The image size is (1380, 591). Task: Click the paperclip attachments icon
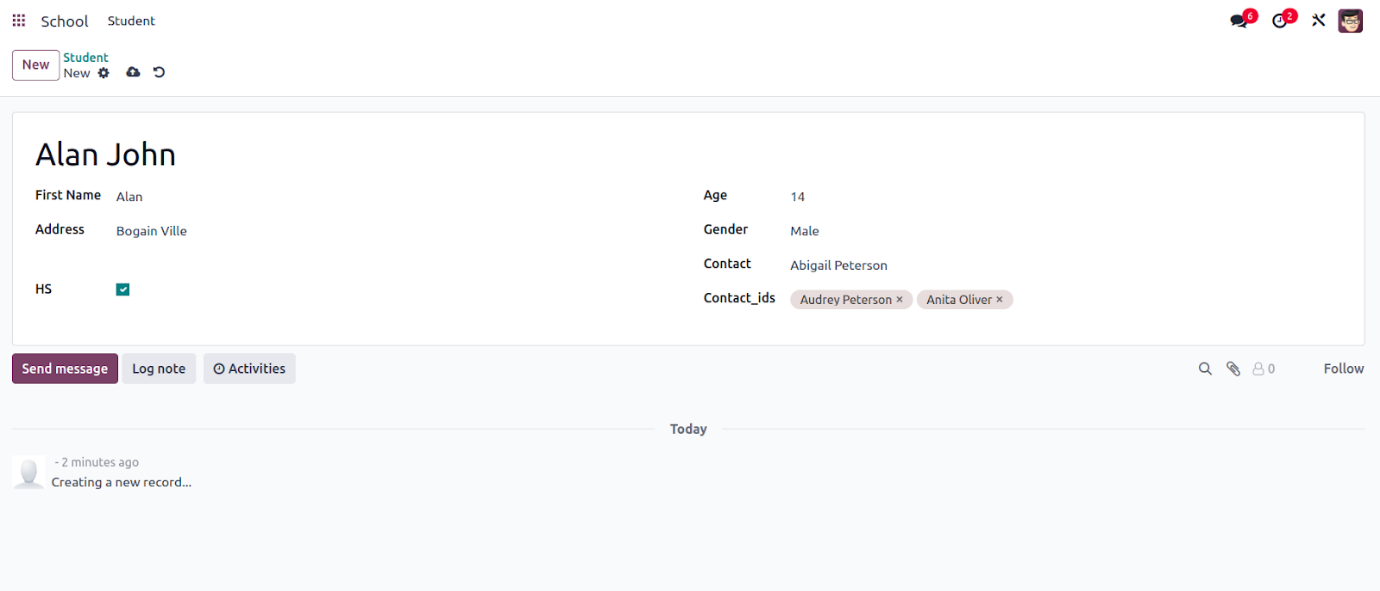tap(1233, 369)
